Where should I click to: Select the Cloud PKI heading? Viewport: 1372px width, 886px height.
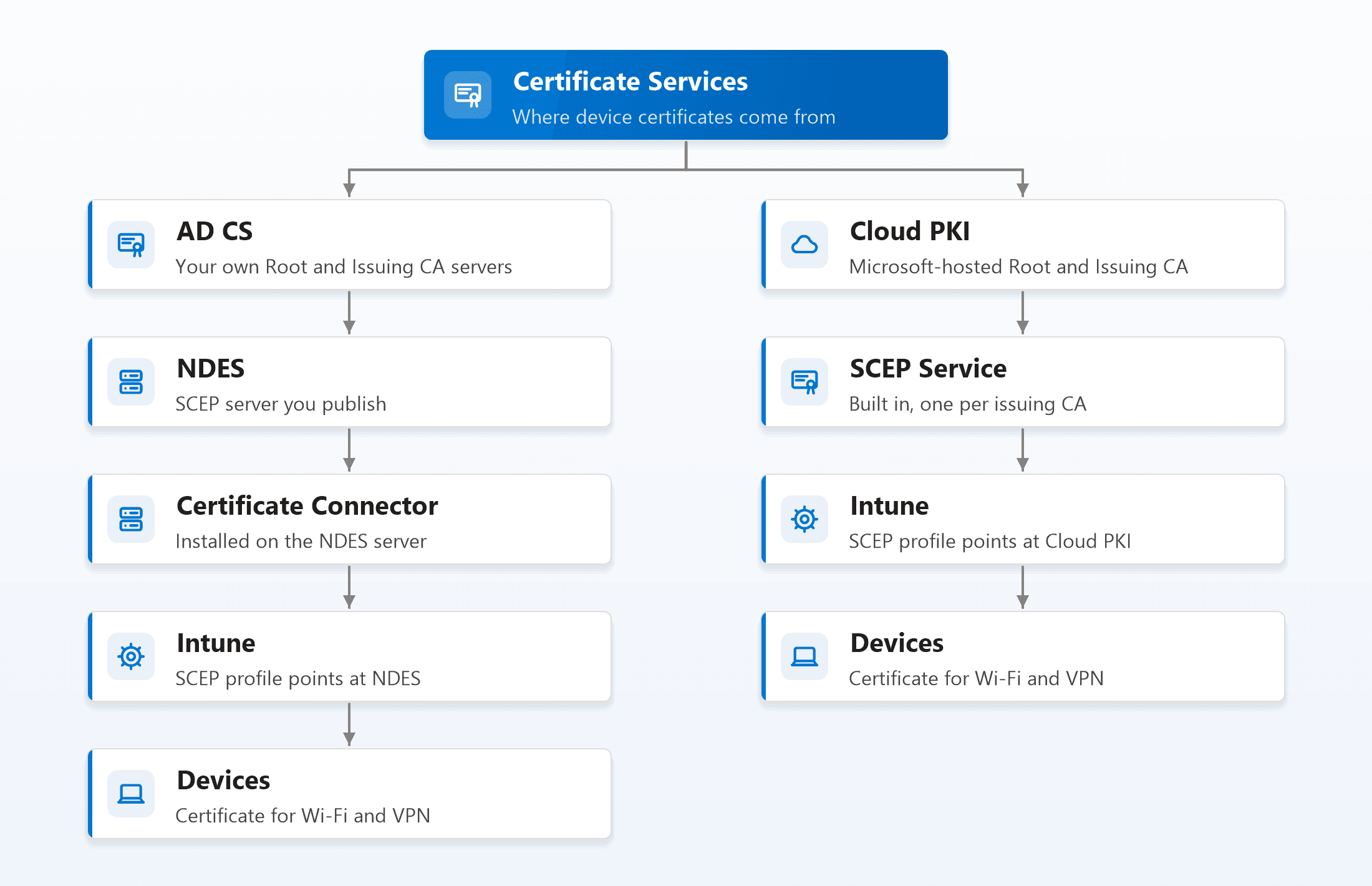(910, 231)
